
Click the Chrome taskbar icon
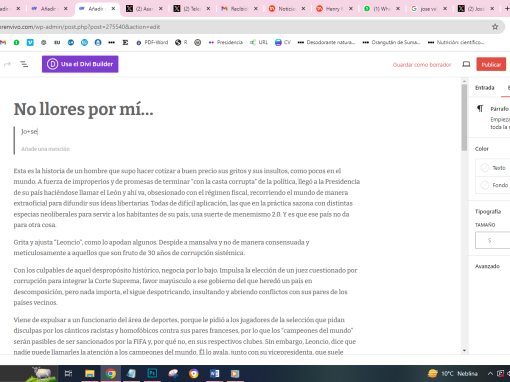click(111, 374)
